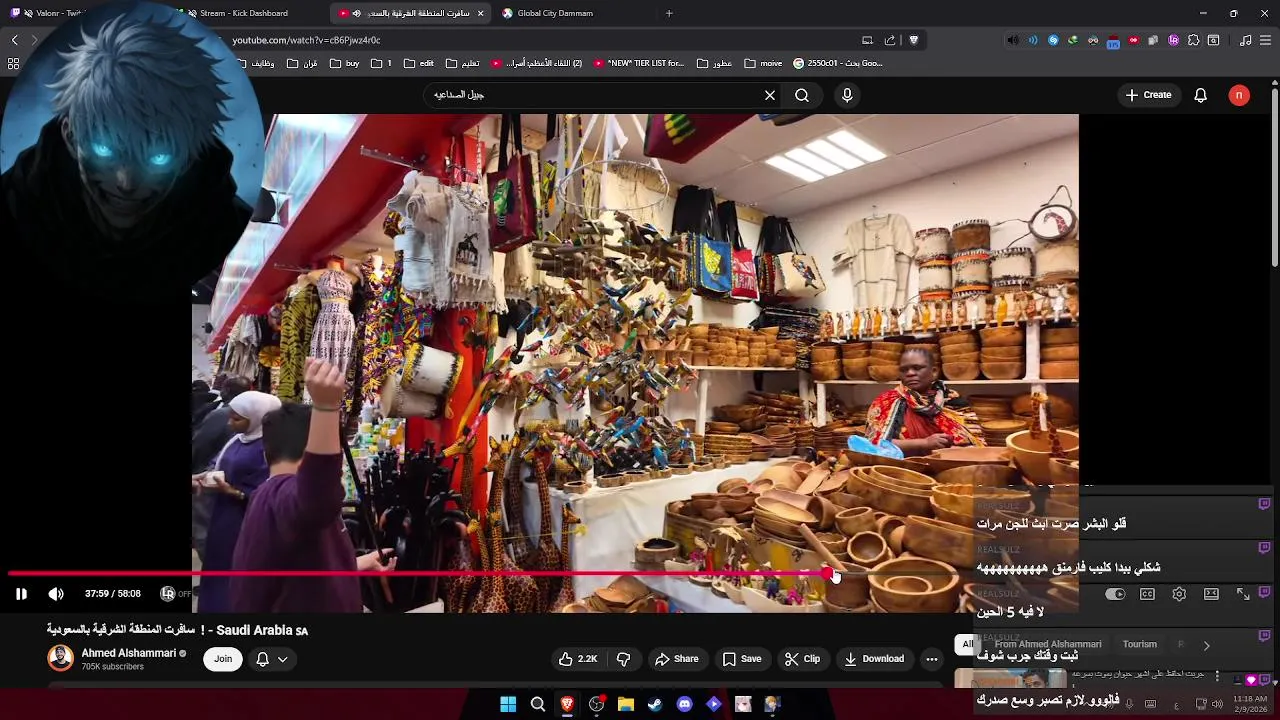Close the YouTube video tab
The height and width of the screenshot is (720, 1280).
pyautogui.click(x=480, y=13)
